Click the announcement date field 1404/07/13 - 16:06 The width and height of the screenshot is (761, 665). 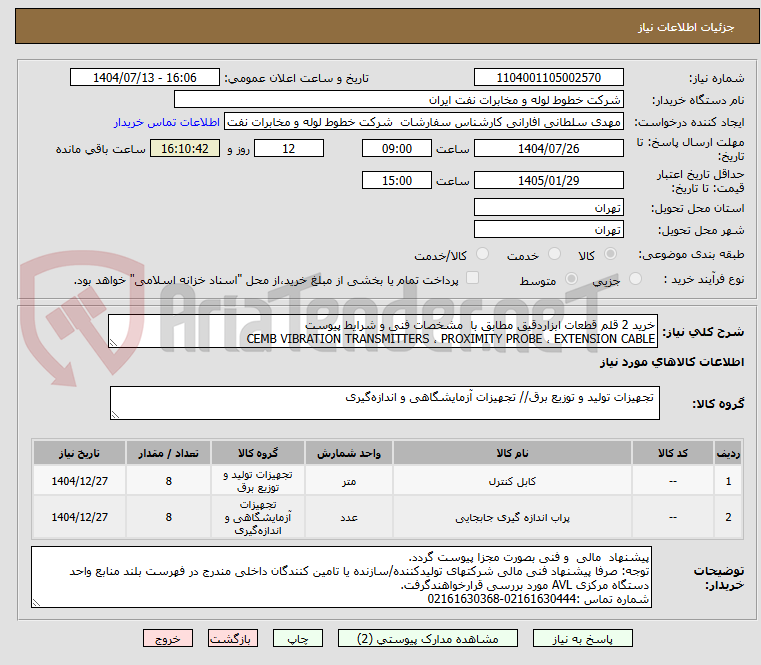click(x=145, y=77)
